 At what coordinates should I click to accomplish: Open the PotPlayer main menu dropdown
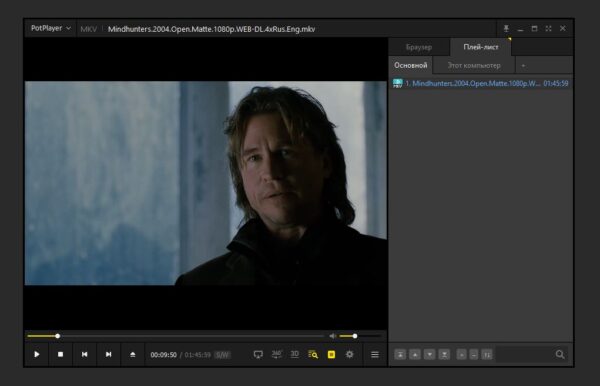pyautogui.click(x=51, y=28)
